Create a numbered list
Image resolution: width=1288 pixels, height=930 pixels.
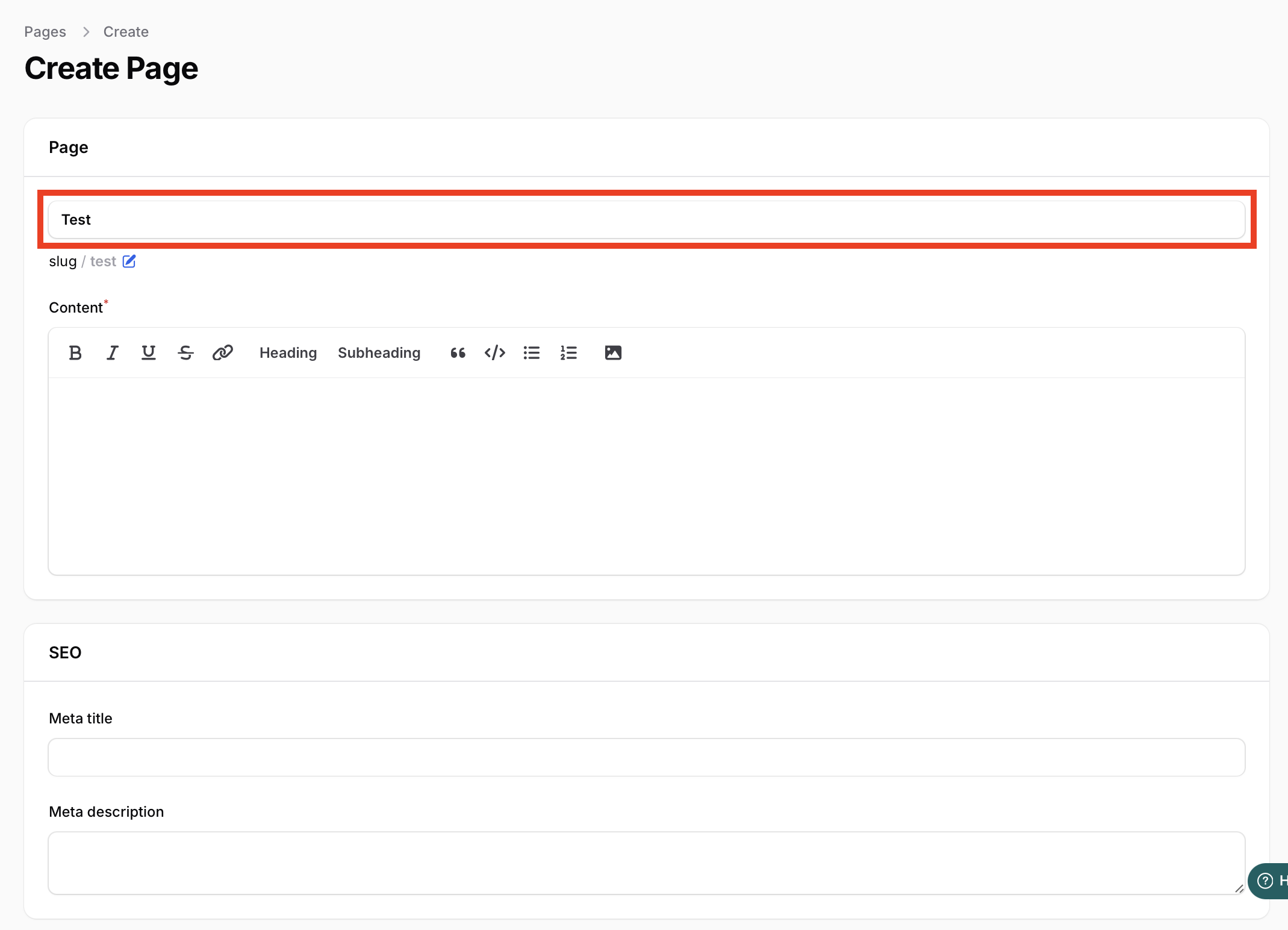568,353
